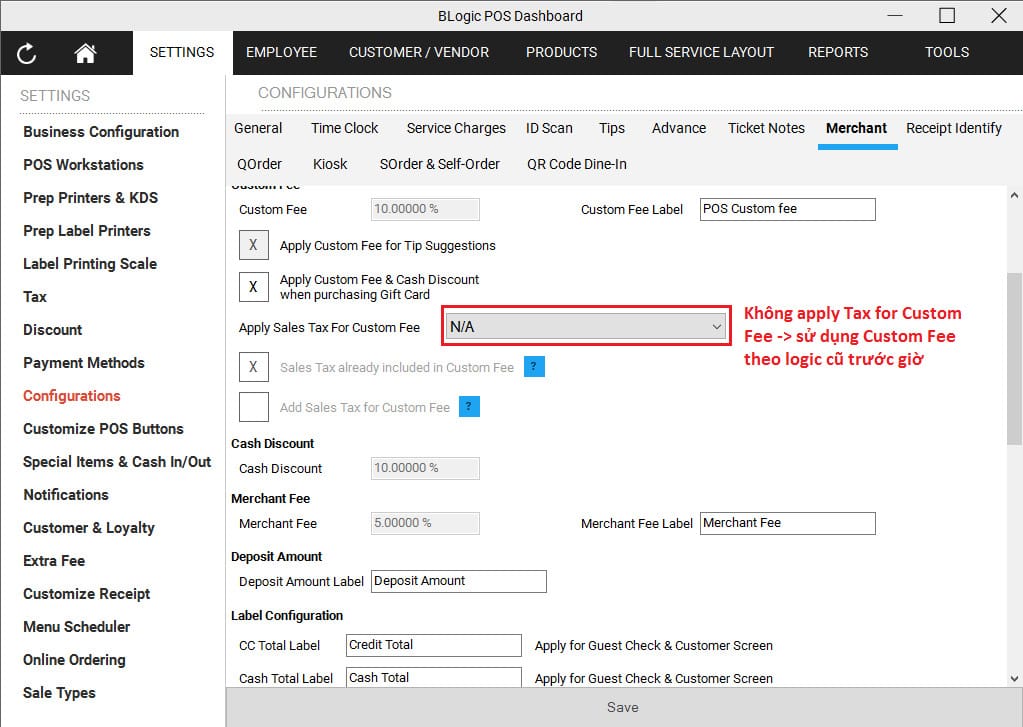Viewport: 1023px width, 727px height.
Task: Open Apply Sales Tax For Custom Fee dropdown
Action: 585,327
